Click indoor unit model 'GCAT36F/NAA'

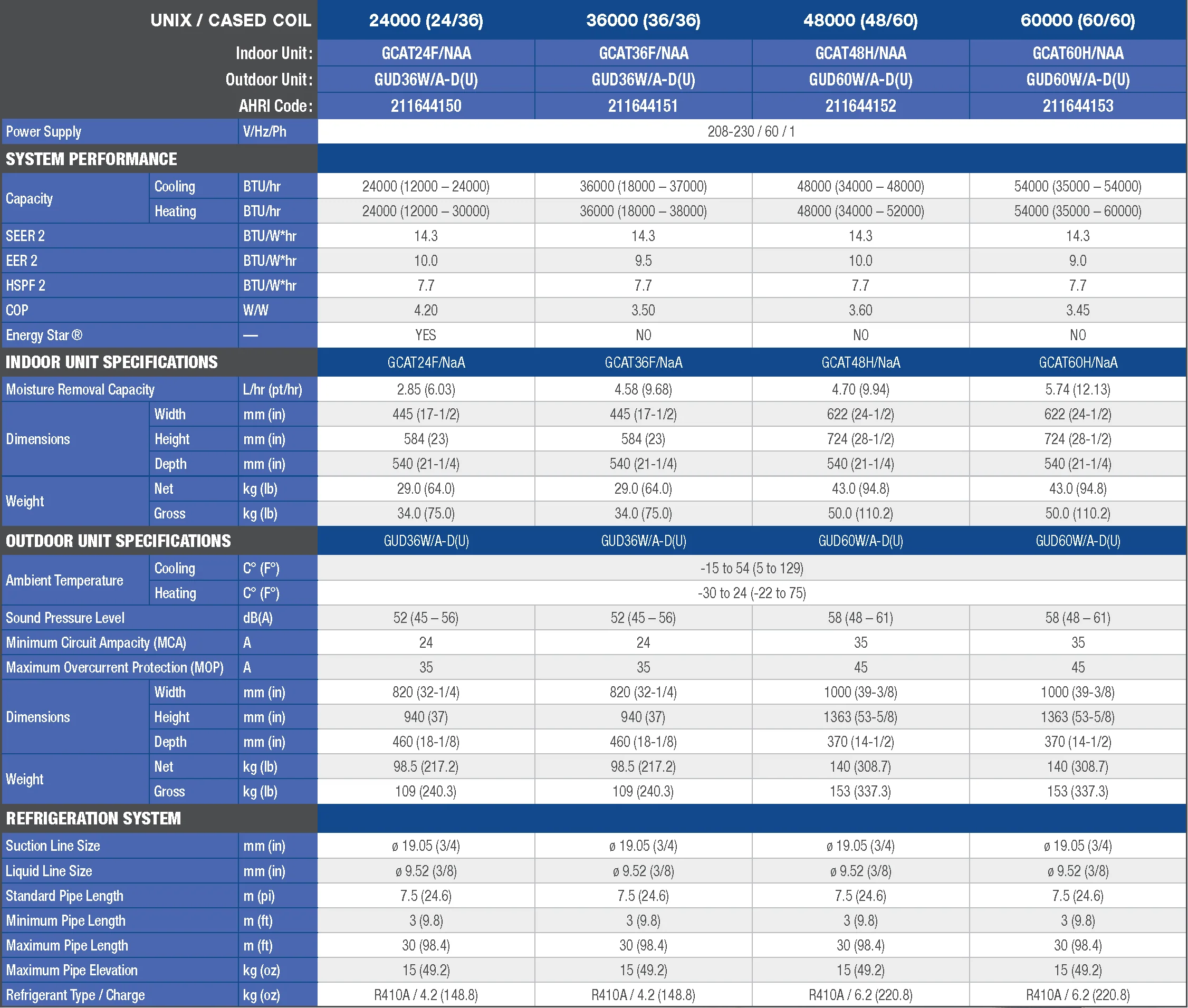click(643, 53)
